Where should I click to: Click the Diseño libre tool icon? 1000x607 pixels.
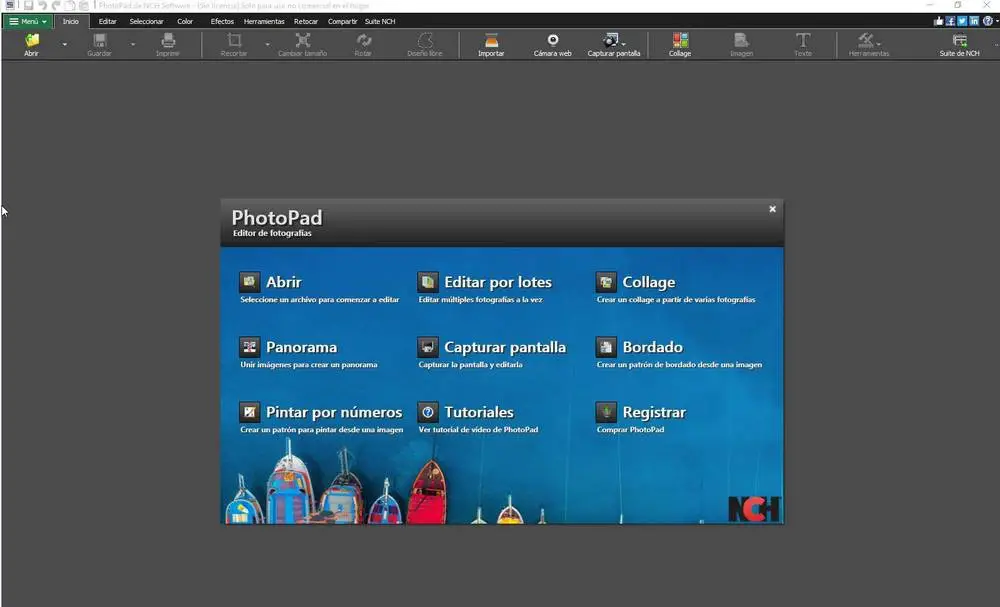point(425,41)
